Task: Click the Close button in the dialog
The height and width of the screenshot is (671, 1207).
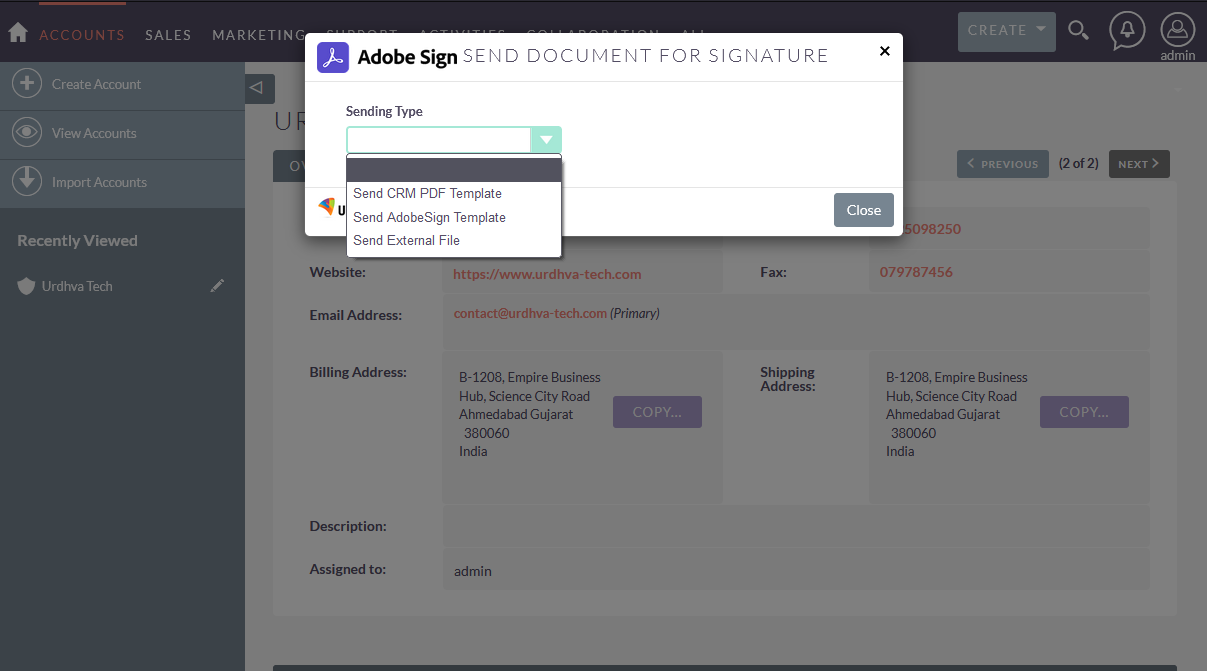Action: (864, 210)
